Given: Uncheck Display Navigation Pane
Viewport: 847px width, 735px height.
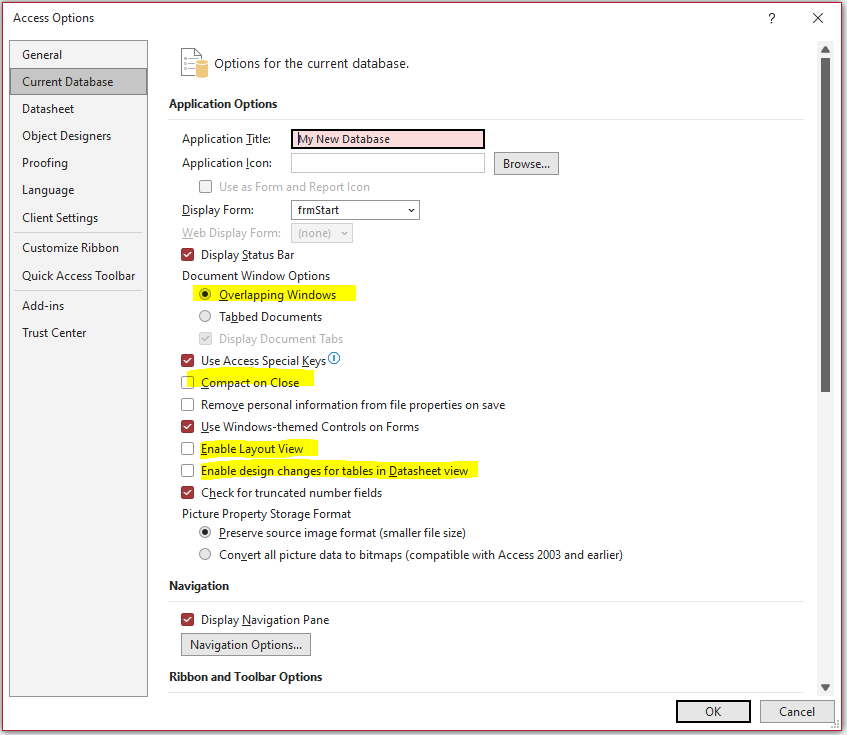Looking at the screenshot, I should click(x=187, y=620).
